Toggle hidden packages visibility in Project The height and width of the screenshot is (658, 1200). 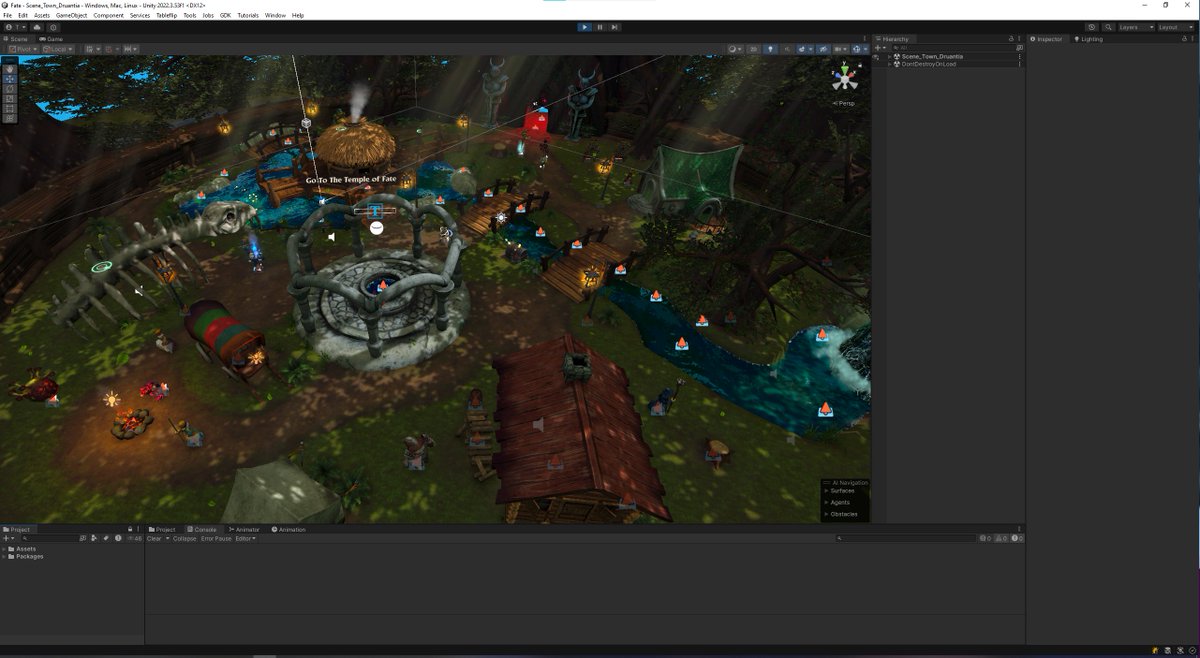(135, 538)
